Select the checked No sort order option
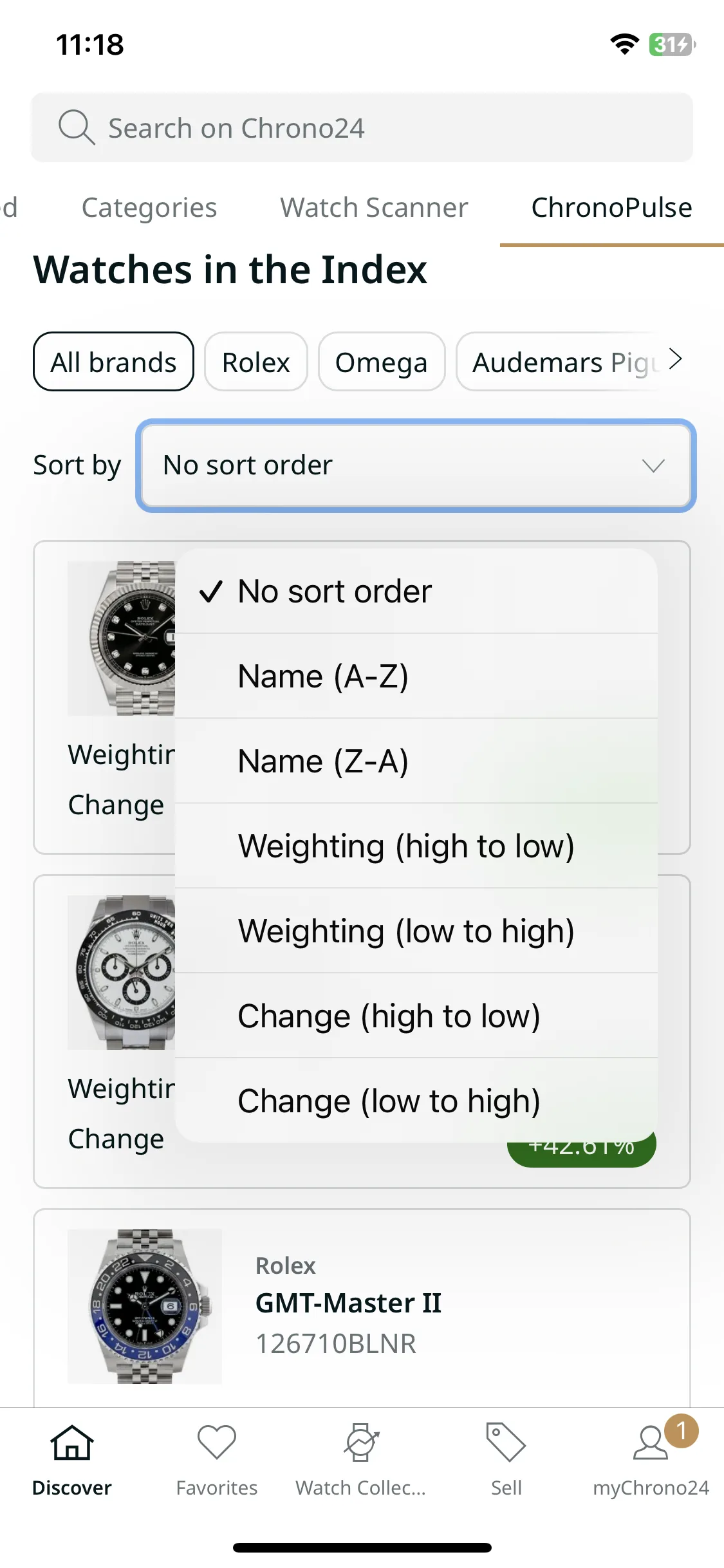The image size is (724, 1568). [416, 591]
